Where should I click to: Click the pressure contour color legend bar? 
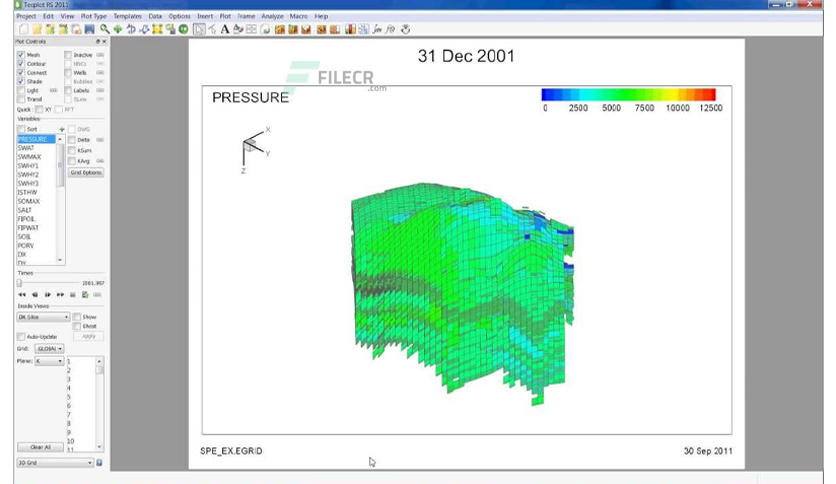point(628,94)
